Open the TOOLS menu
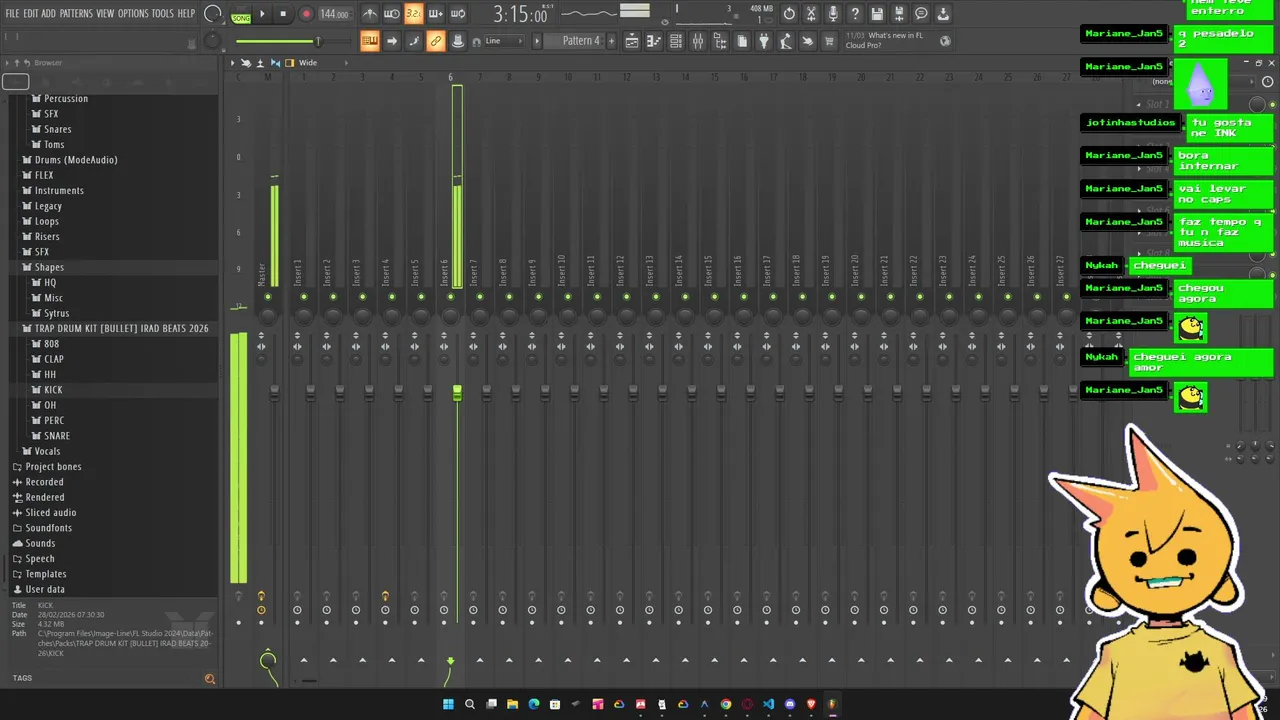This screenshot has width=1280, height=720. coord(163,14)
